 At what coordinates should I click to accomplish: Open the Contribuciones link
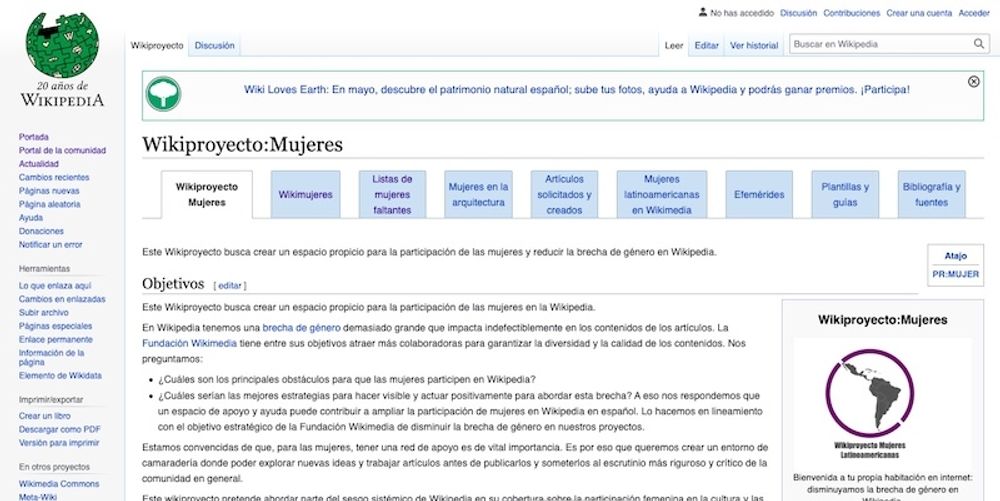[x=851, y=13]
